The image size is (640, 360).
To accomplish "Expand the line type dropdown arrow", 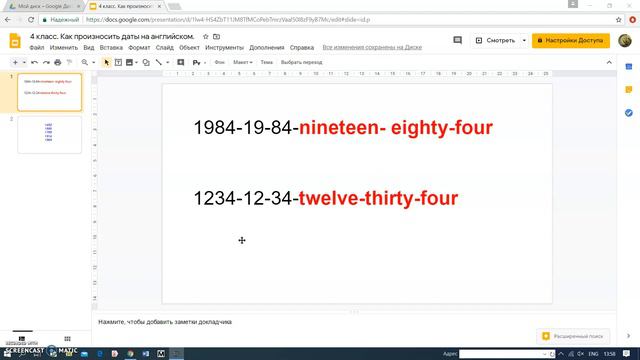I will [x=167, y=62].
